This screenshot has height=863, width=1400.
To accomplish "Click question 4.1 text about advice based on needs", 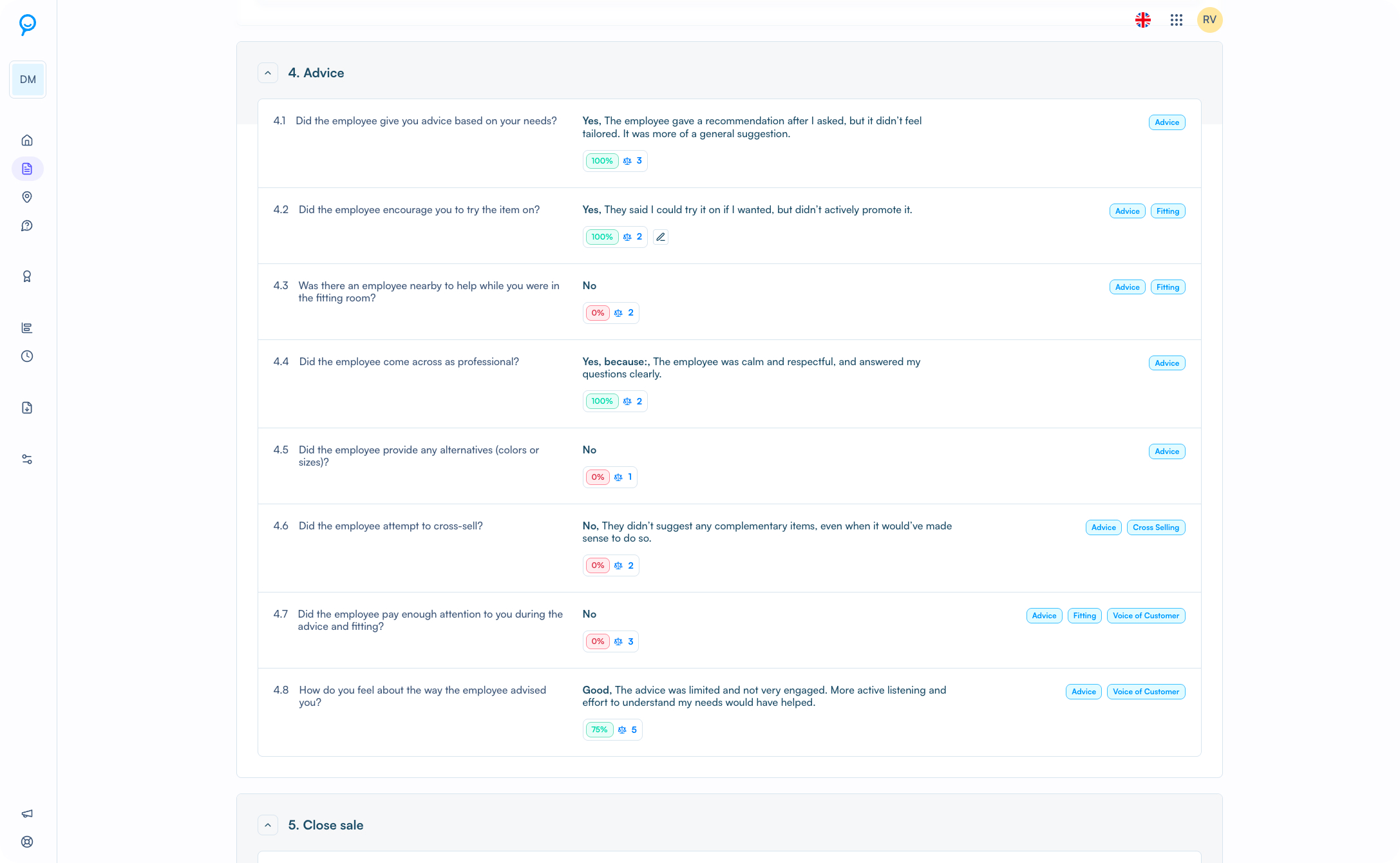I will (x=426, y=121).
